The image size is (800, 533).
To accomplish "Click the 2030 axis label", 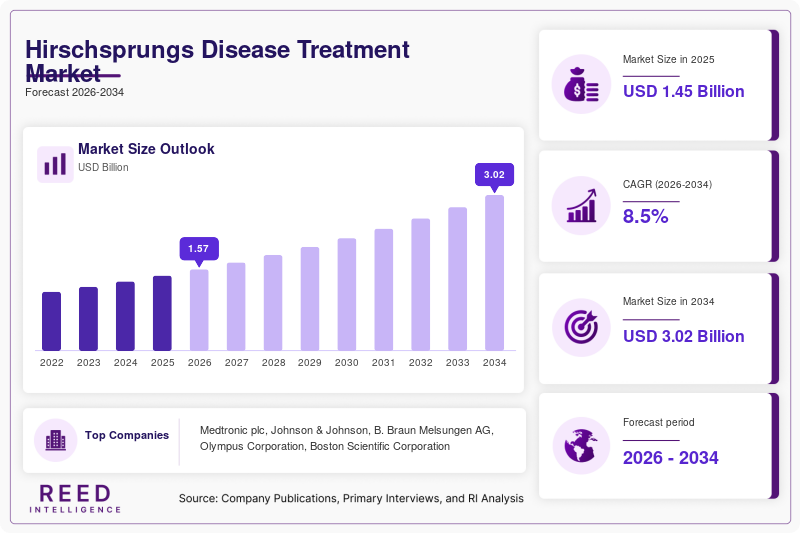I will tap(347, 363).
